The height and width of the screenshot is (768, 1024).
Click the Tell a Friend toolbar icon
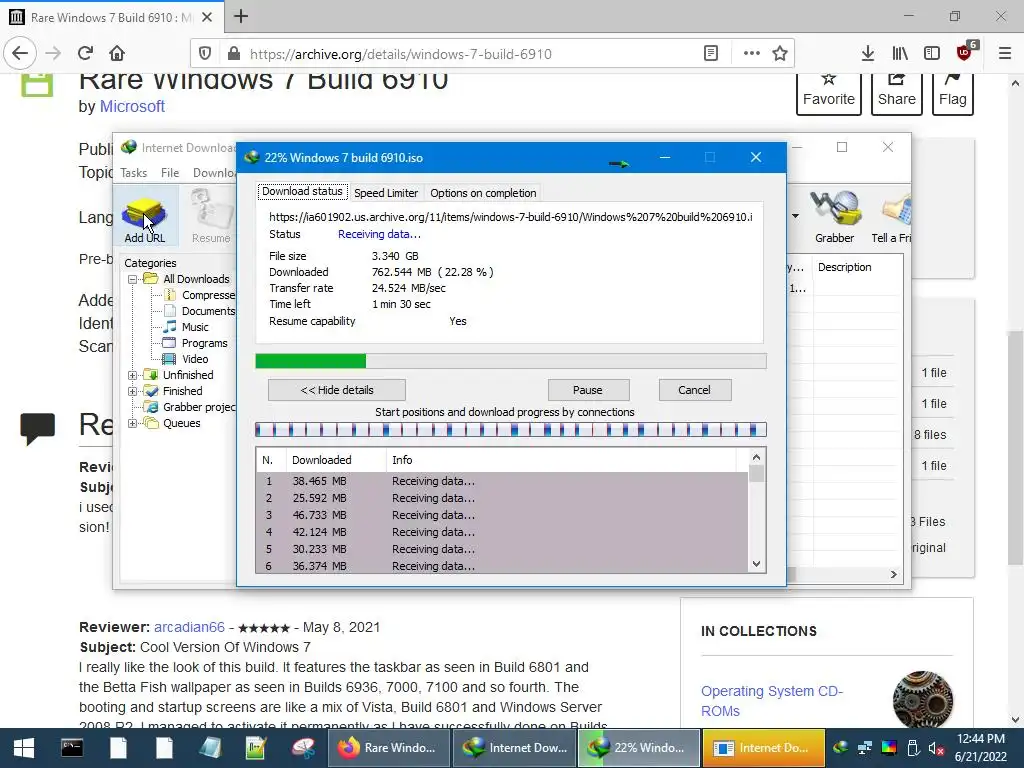pyautogui.click(x=891, y=219)
